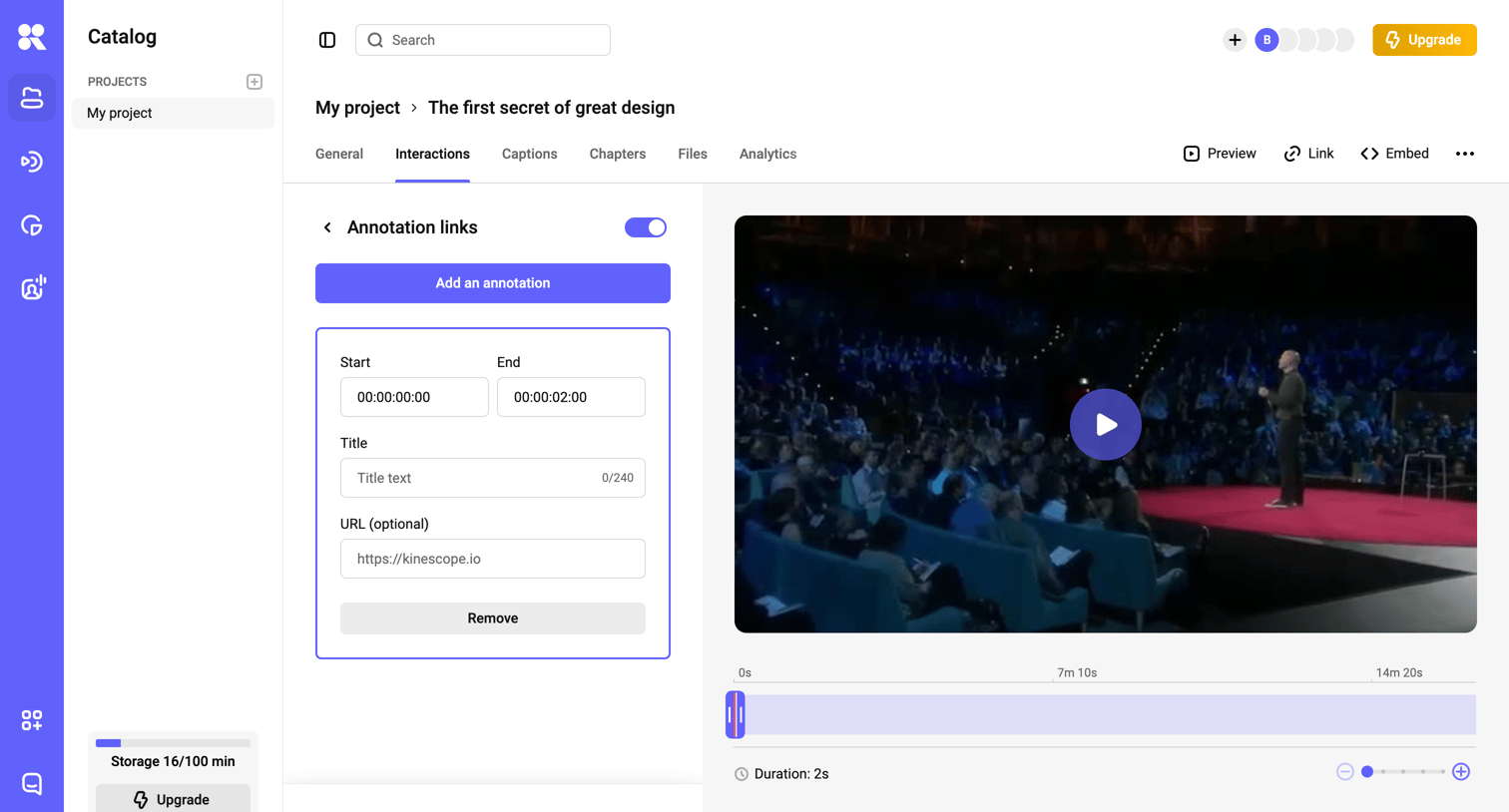This screenshot has width=1509, height=812.
Task: Click the Upgrade button under Storage
Action: coord(173,798)
